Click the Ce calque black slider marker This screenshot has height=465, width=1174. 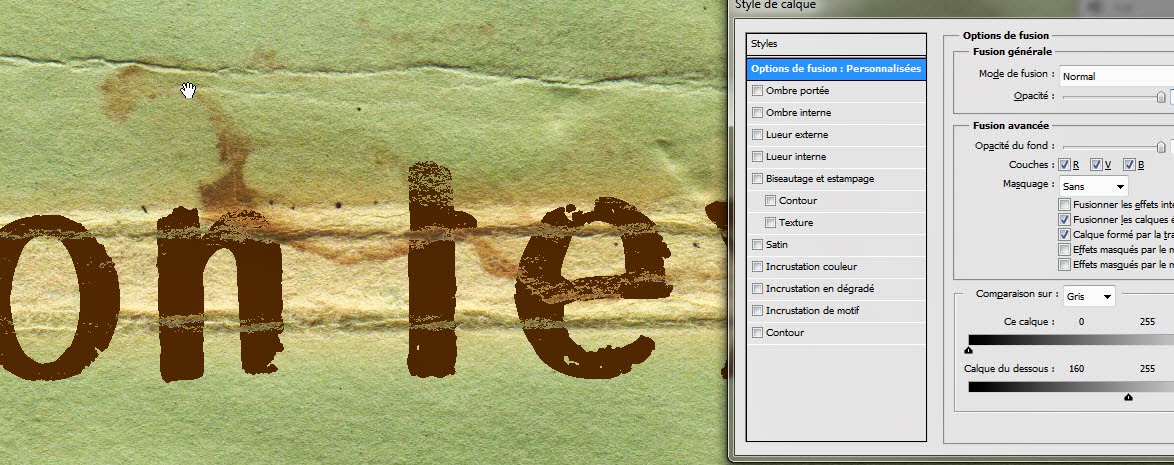click(969, 350)
